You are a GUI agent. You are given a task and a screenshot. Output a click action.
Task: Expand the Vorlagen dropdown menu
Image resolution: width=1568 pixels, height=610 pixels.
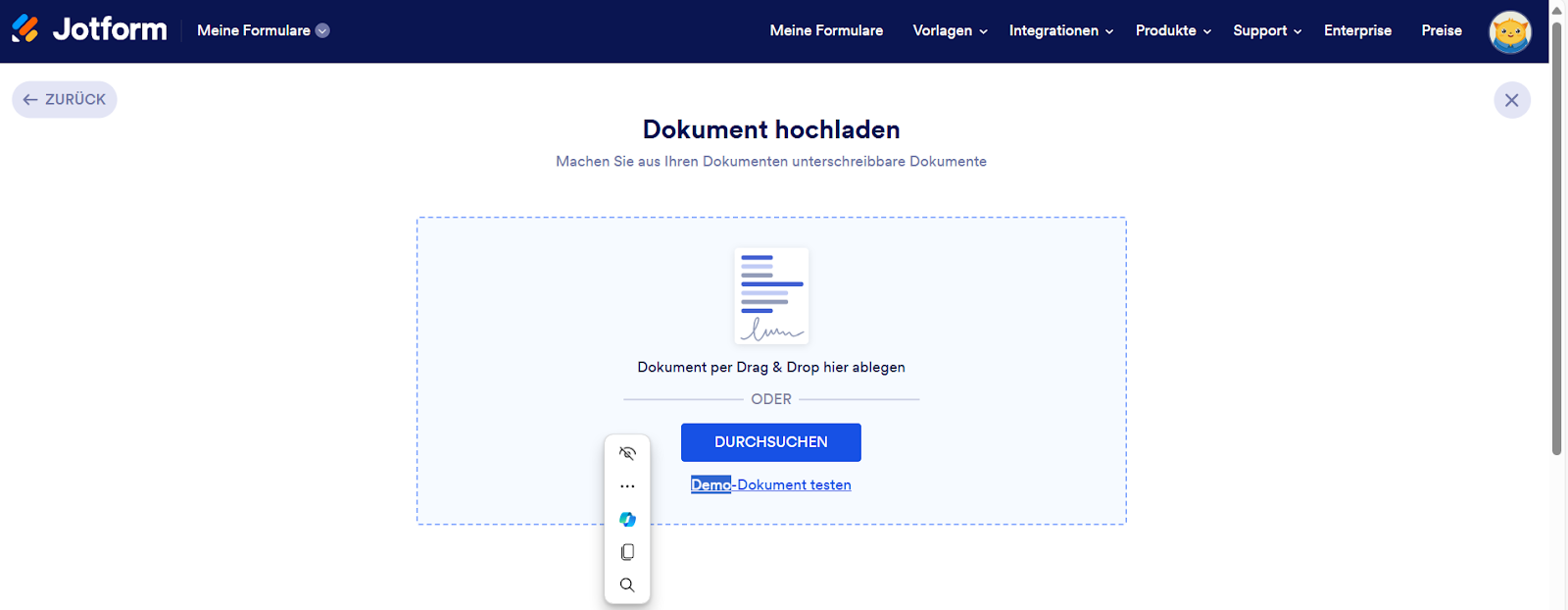(x=950, y=31)
